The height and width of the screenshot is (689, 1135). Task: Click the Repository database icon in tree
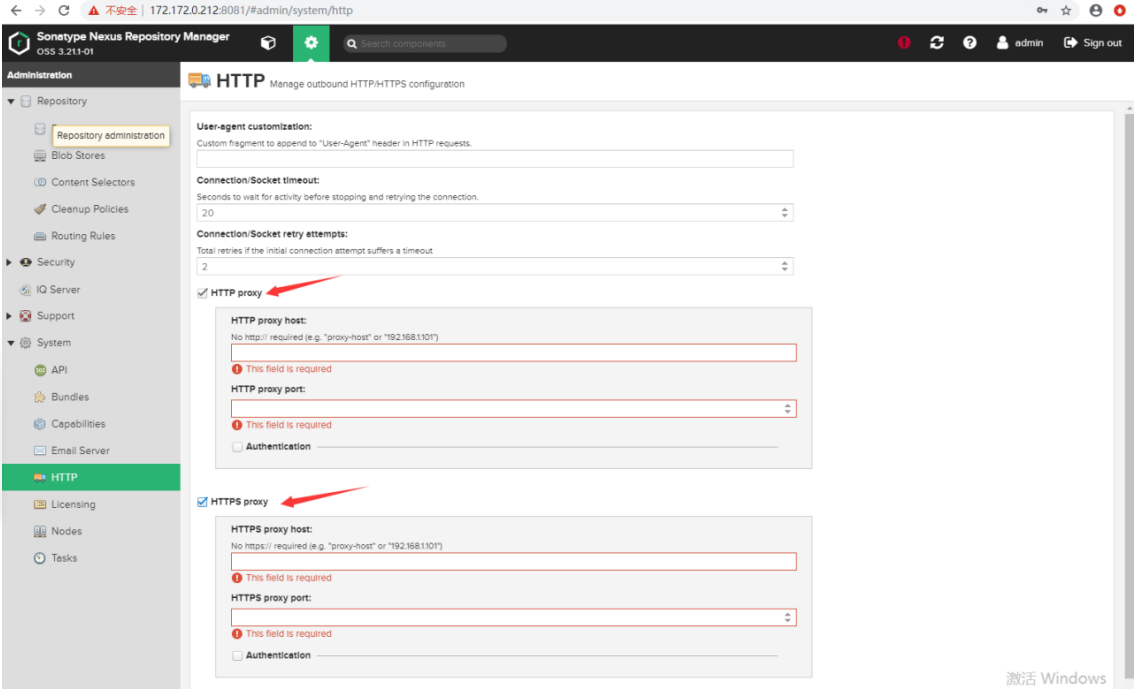(x=25, y=101)
